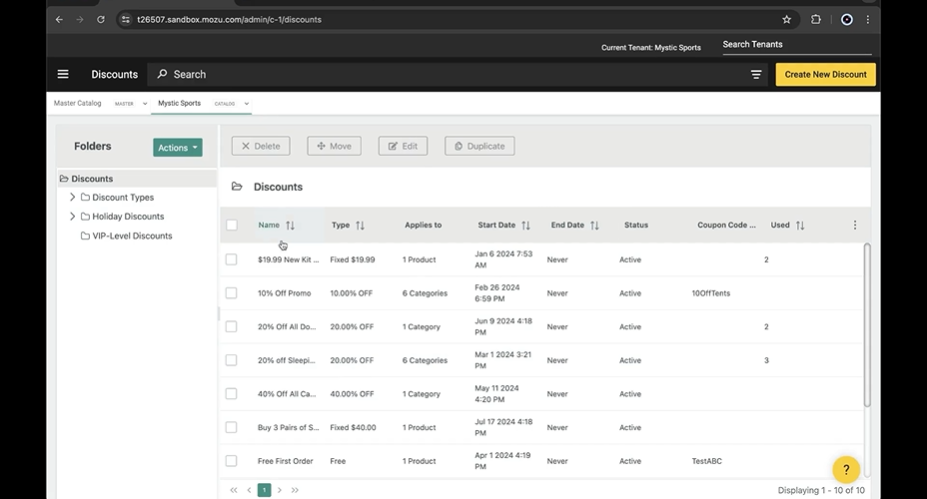Open the Discount Types folder label
927x499 pixels.
pos(123,197)
